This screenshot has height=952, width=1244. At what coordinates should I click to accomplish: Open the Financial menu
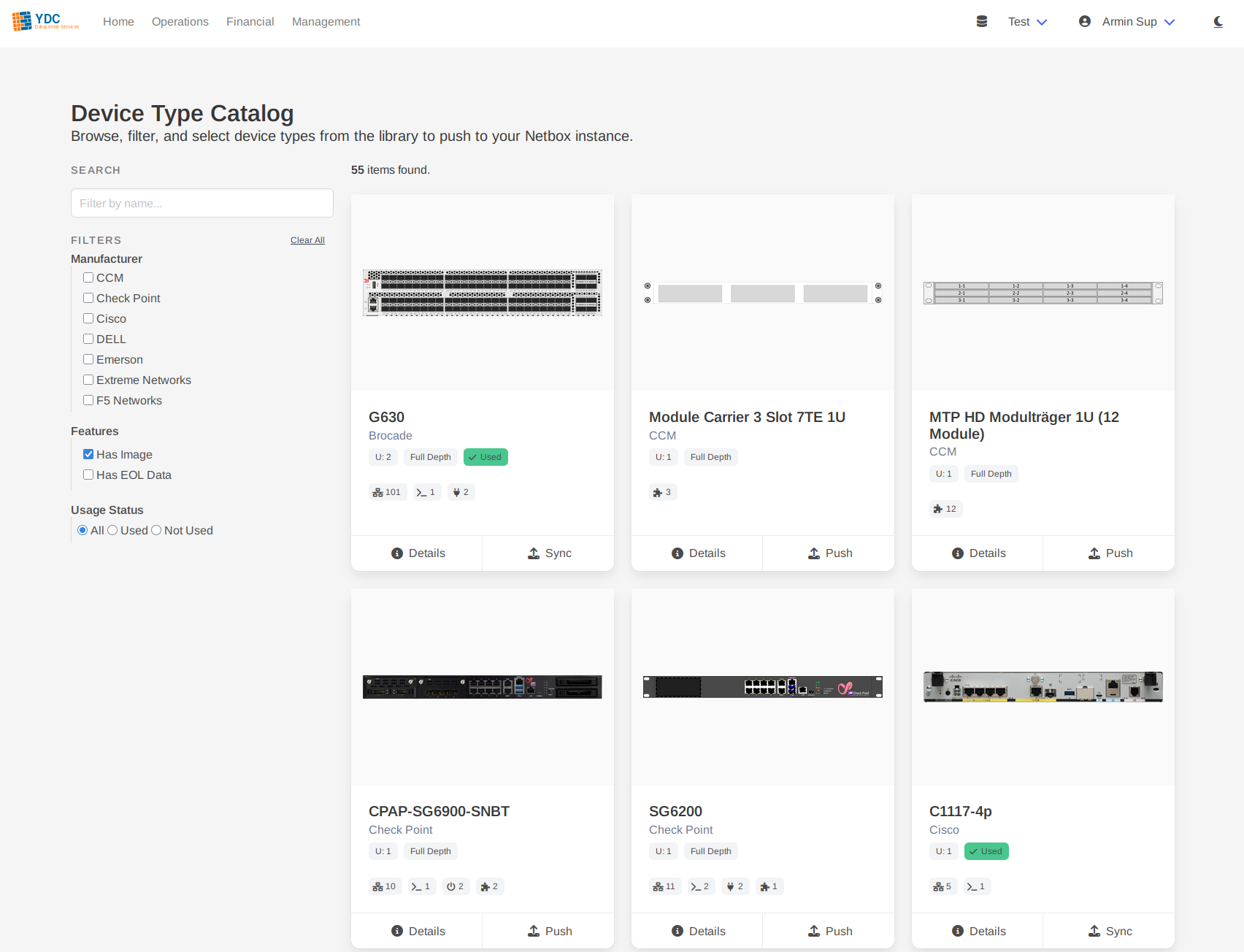(x=250, y=22)
